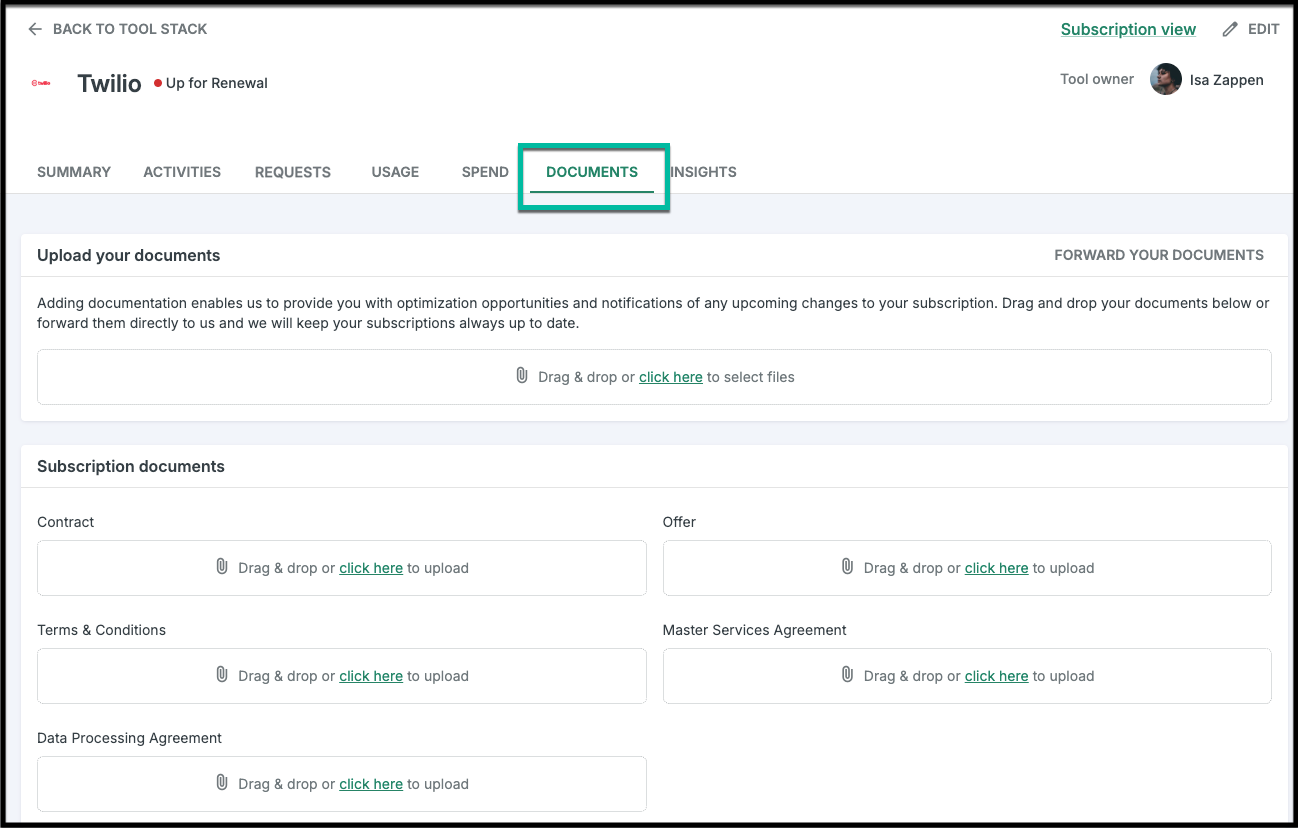Click the back arrow icon
Image resolution: width=1298 pixels, height=828 pixels.
[35, 29]
